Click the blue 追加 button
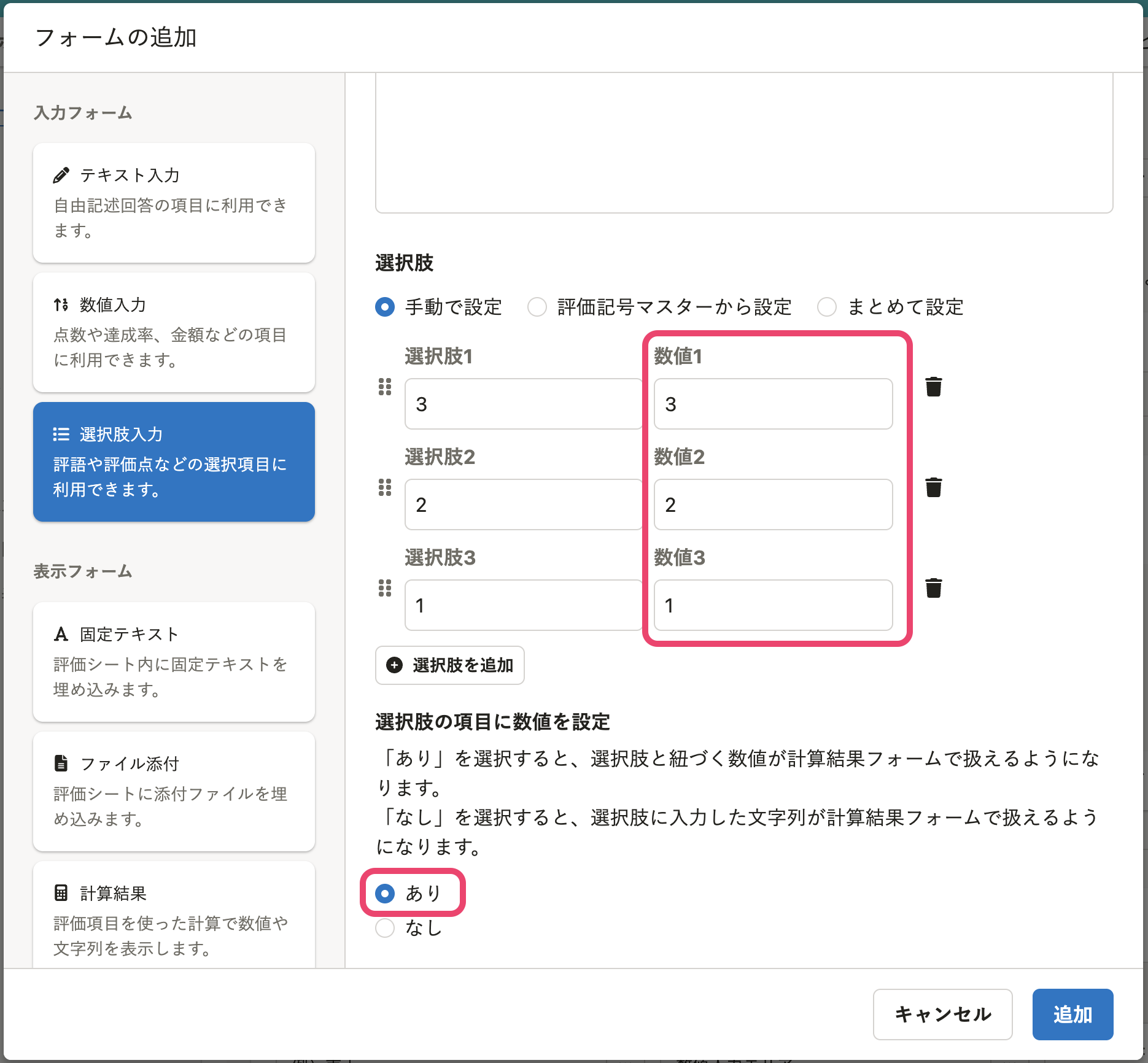The image size is (1148, 1063). click(1072, 1014)
